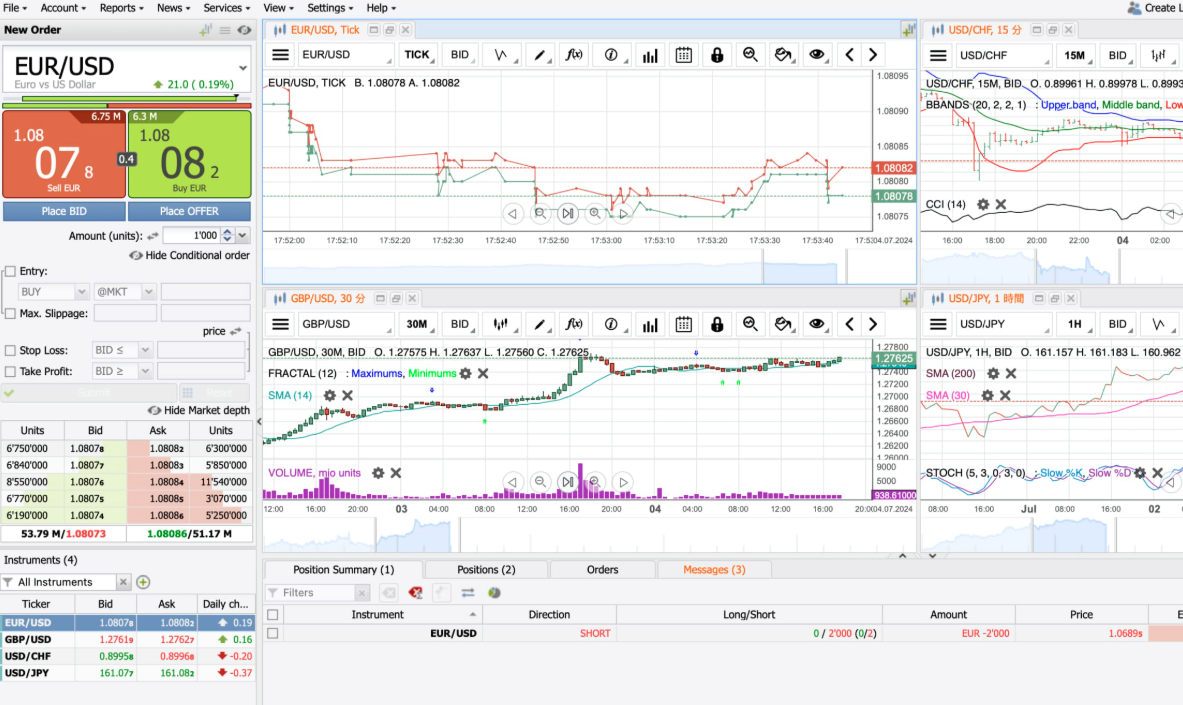Viewport: 1183px width, 705px height.
Task: Enable the Take Profit checkbox
Action: click(11, 372)
